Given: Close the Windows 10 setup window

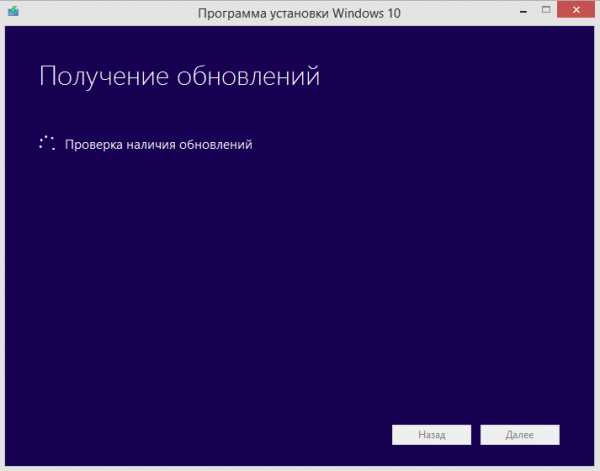Looking at the screenshot, I should tap(576, 10).
